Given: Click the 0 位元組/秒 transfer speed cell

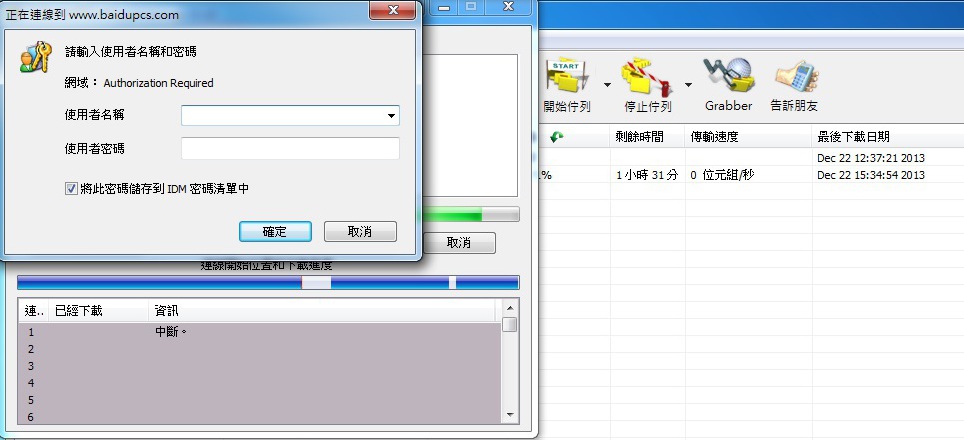Looking at the screenshot, I should tap(722, 175).
